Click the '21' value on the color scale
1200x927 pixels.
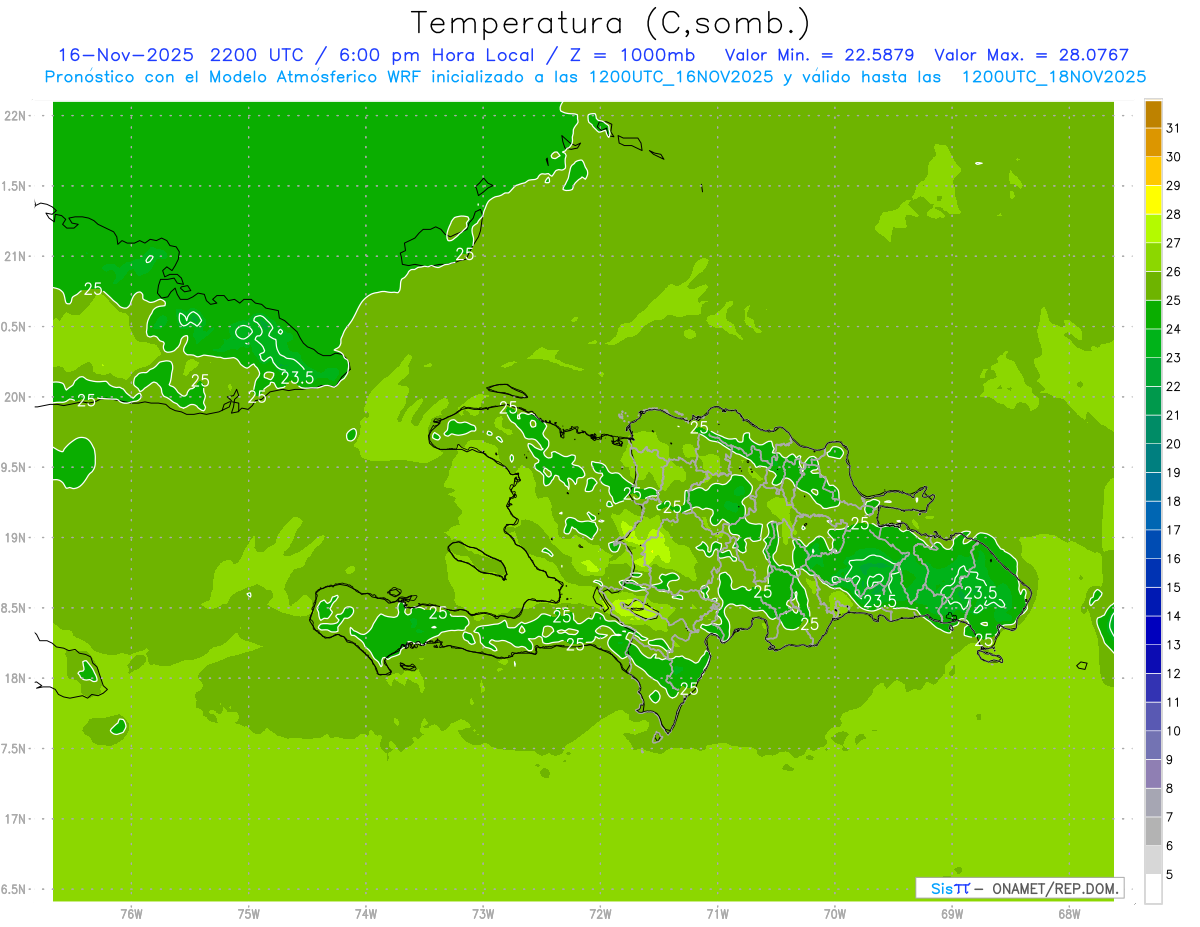click(1174, 415)
